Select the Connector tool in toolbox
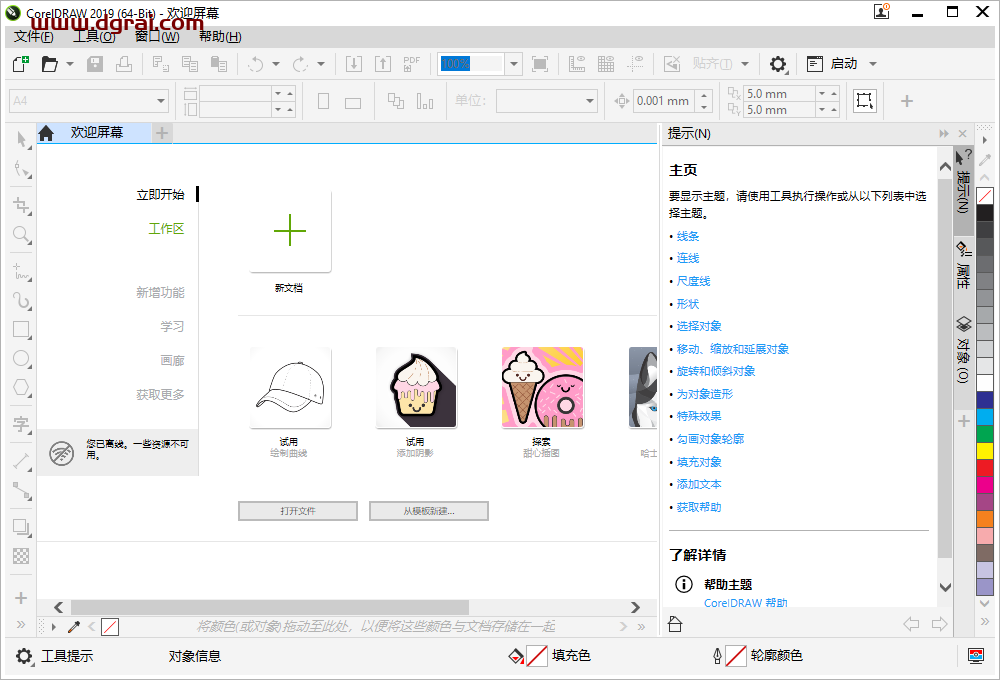Screen dimensions: 1000x680 22,491
